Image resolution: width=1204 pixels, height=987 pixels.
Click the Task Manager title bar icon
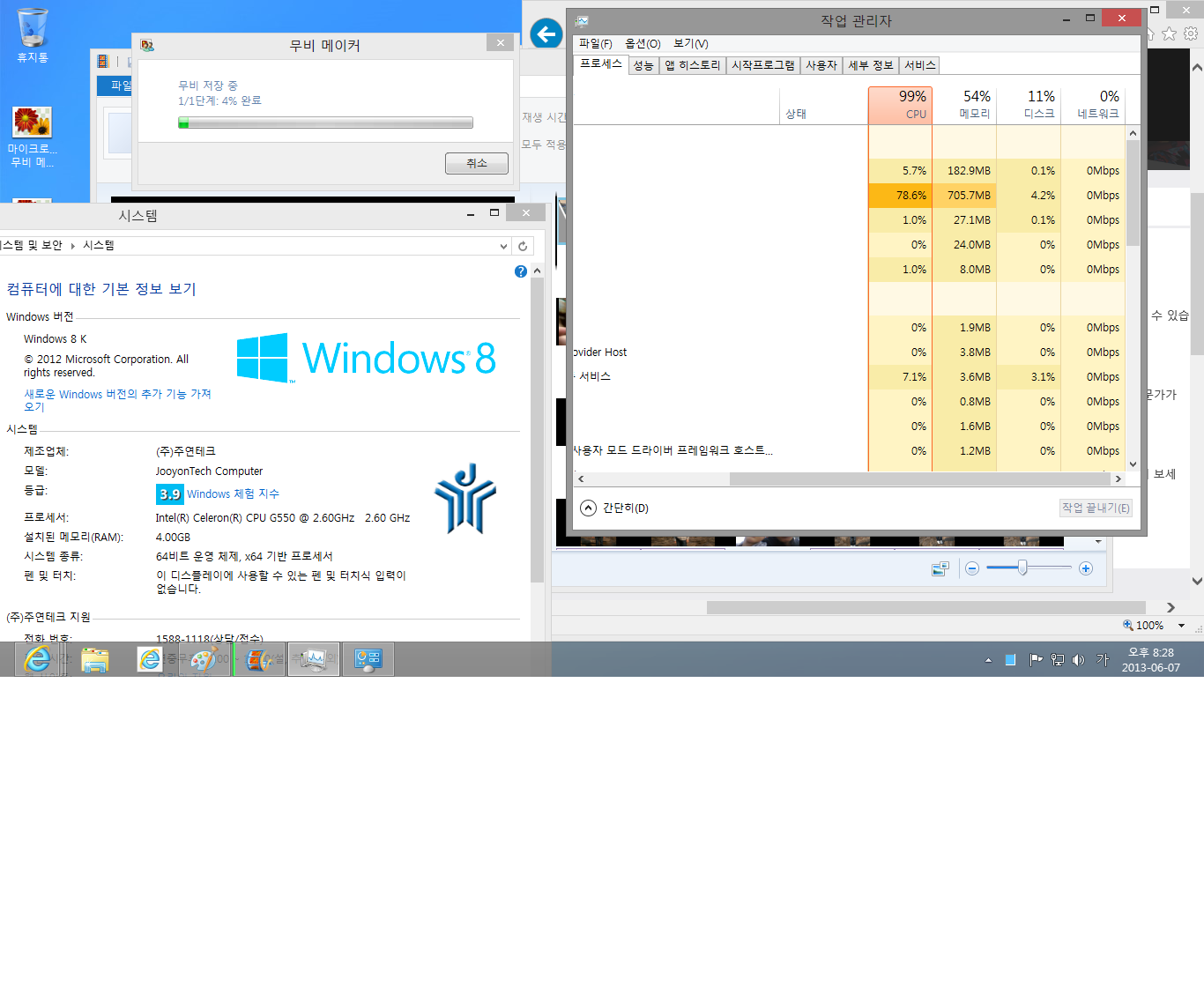tap(582, 21)
